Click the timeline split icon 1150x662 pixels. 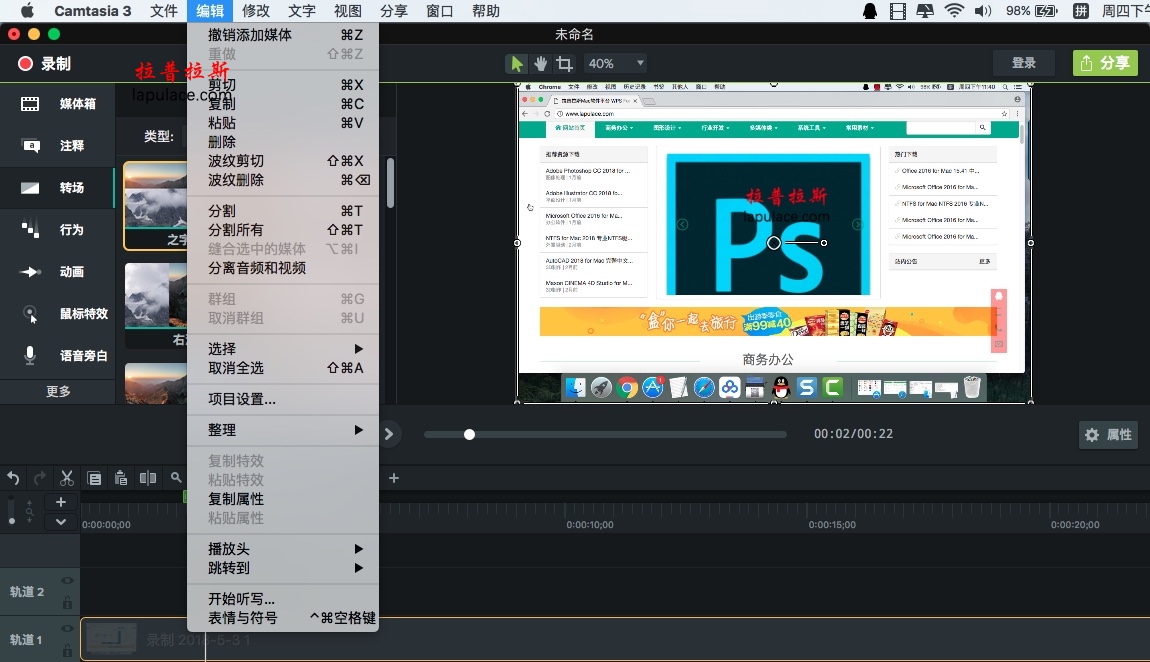click(x=147, y=479)
